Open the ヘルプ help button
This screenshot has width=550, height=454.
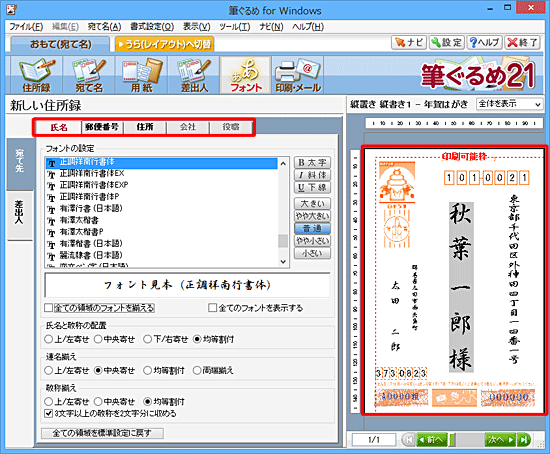pyautogui.click(x=484, y=42)
